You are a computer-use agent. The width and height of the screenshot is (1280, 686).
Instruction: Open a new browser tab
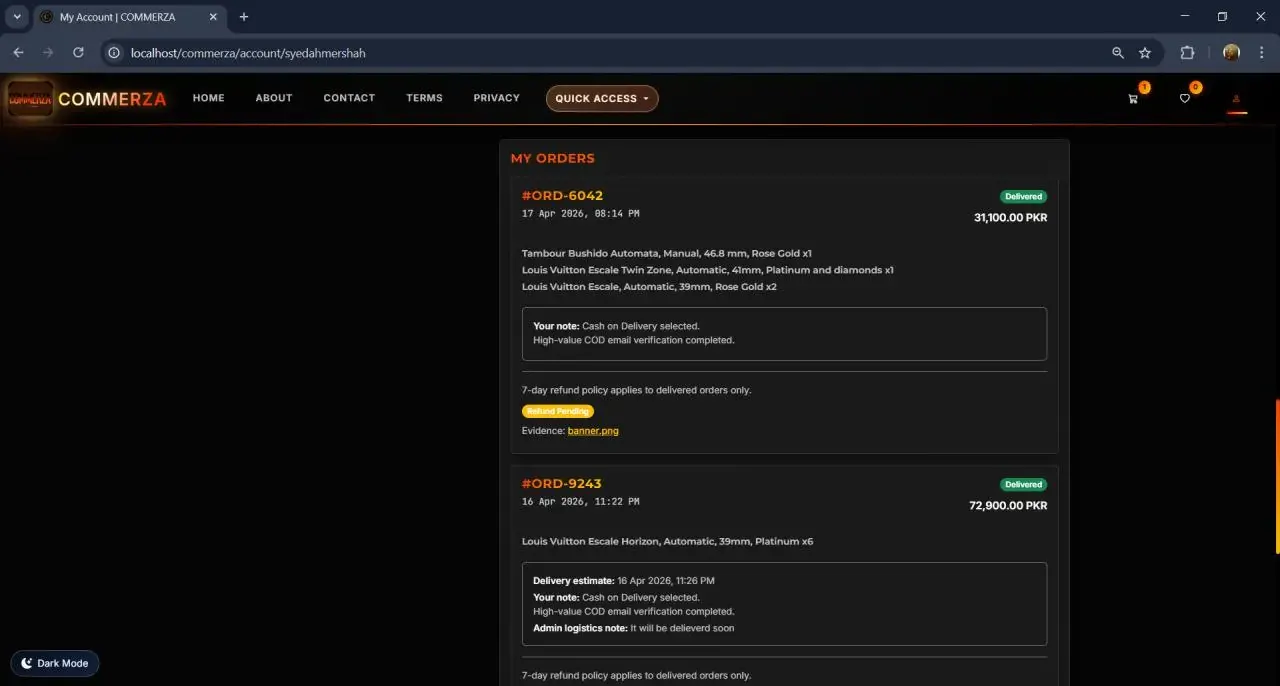[x=244, y=17]
